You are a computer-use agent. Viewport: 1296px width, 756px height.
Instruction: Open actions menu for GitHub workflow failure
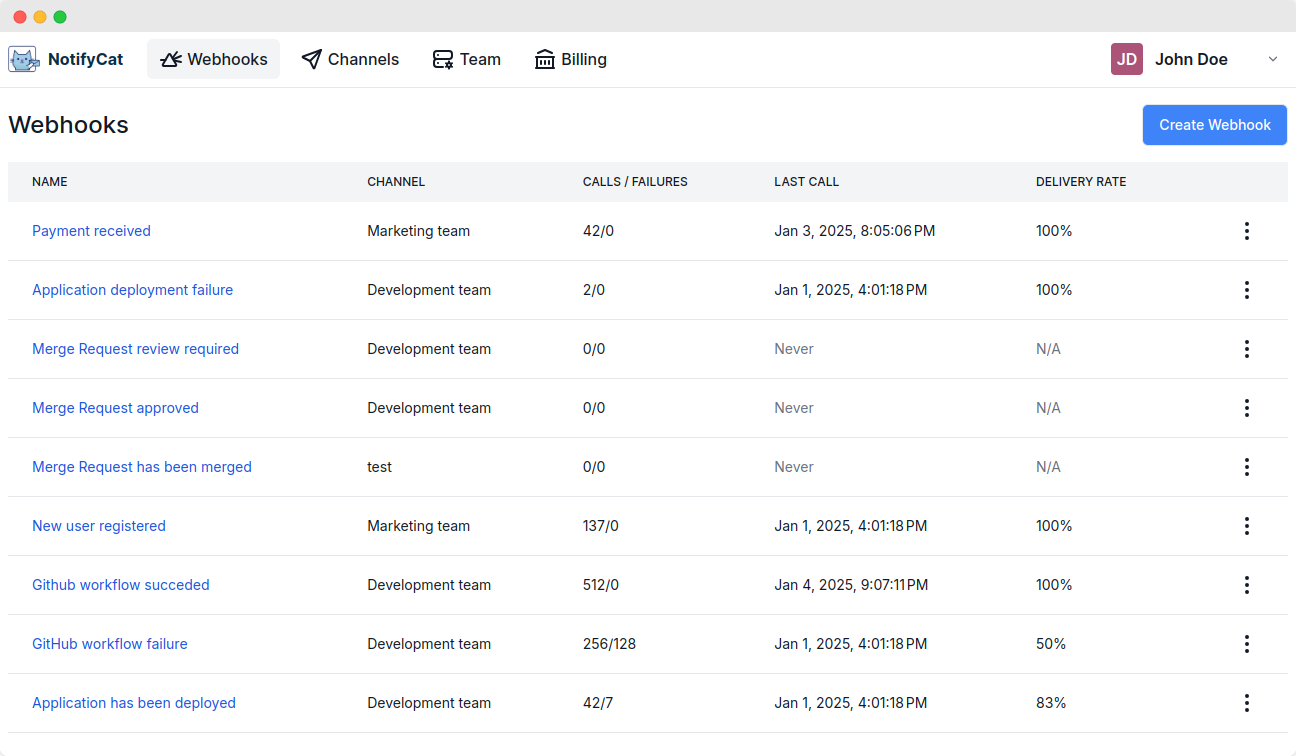pyautogui.click(x=1246, y=644)
